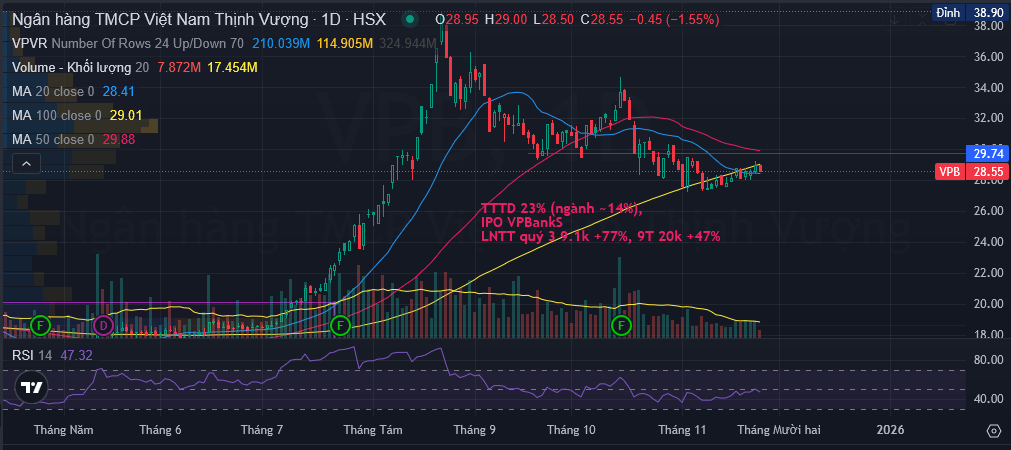The height and width of the screenshot is (450, 1011).
Task: Open the green F marker before Tháng Tám
Action: pos(340,326)
